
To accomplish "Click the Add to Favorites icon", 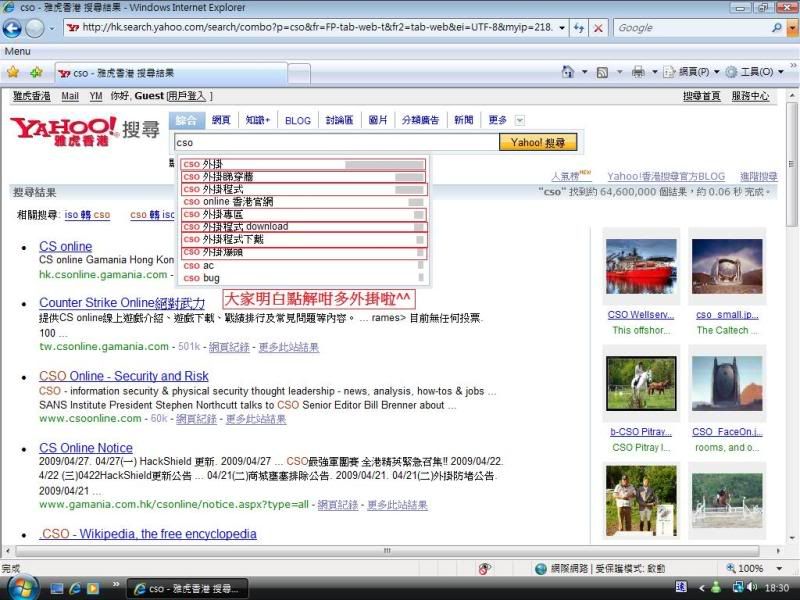I will click(36, 72).
